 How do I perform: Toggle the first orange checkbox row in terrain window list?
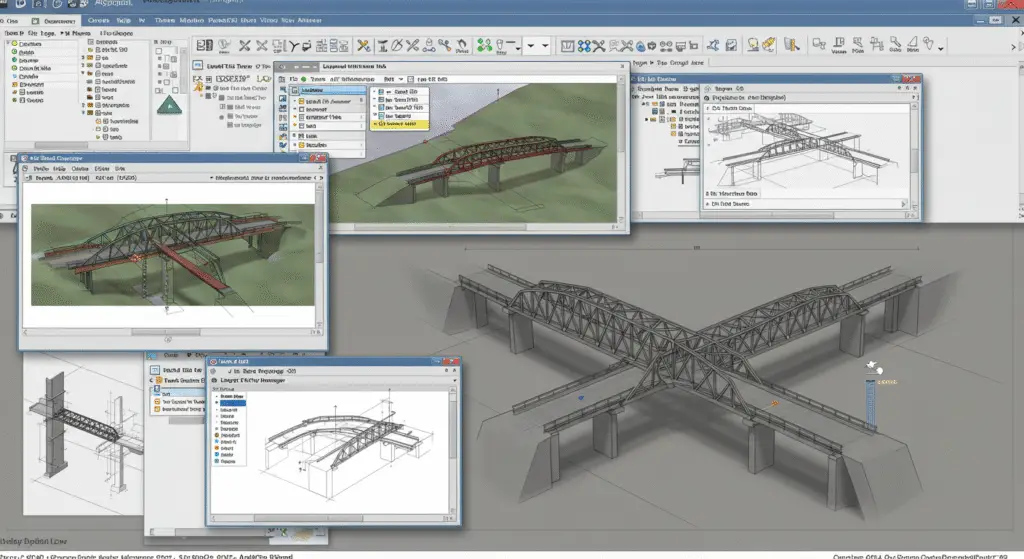(x=328, y=101)
